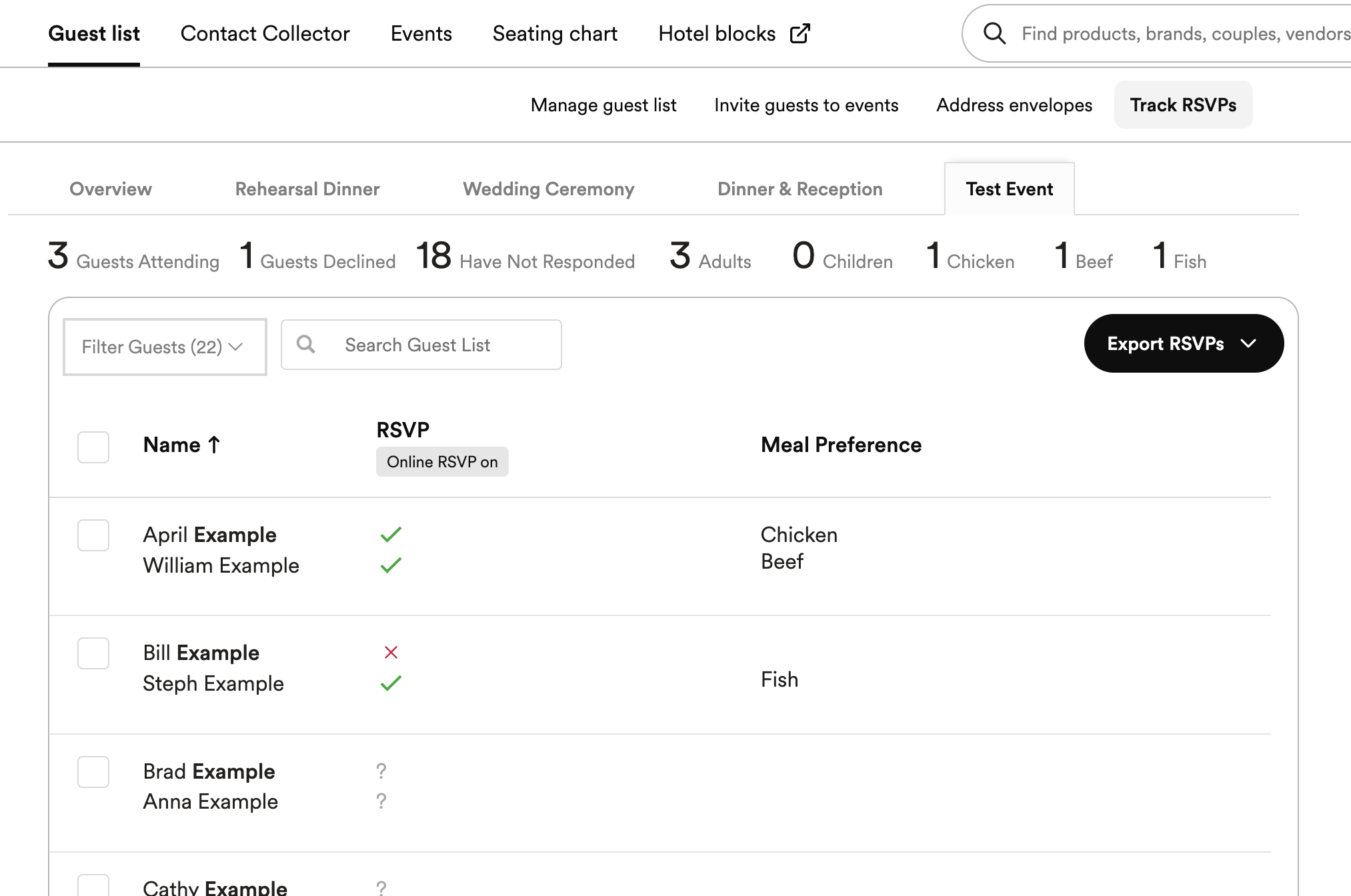
Task: Click the name Cathy Example
Action: pos(215,887)
